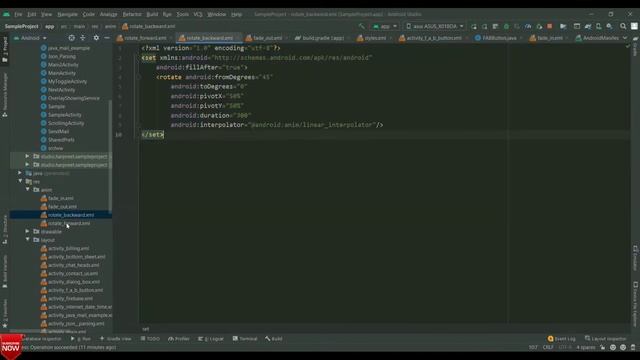
Task: Click the Android Studio logo icon
Action: click(6, 14)
